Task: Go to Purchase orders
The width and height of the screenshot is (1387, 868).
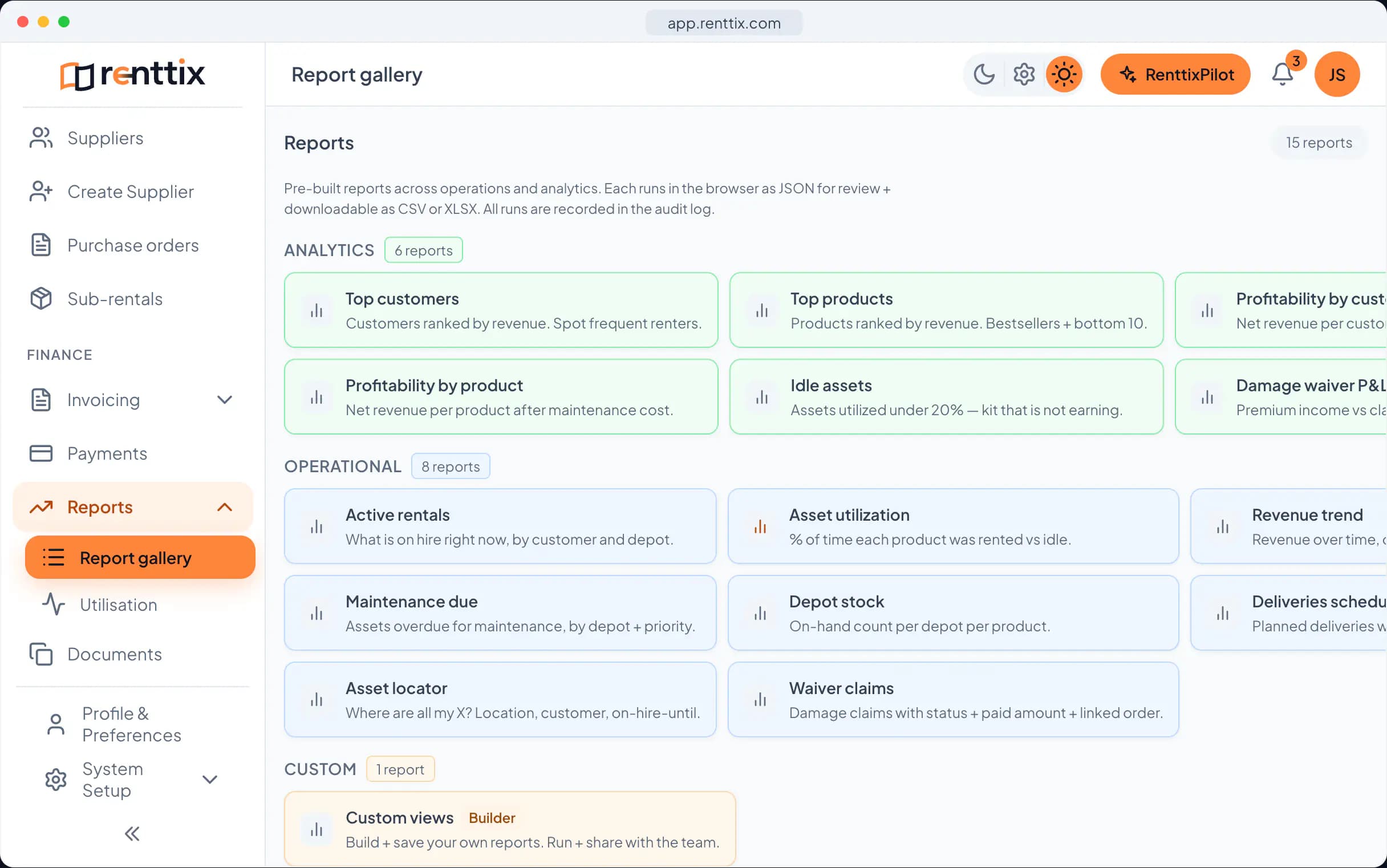Action: (x=133, y=245)
